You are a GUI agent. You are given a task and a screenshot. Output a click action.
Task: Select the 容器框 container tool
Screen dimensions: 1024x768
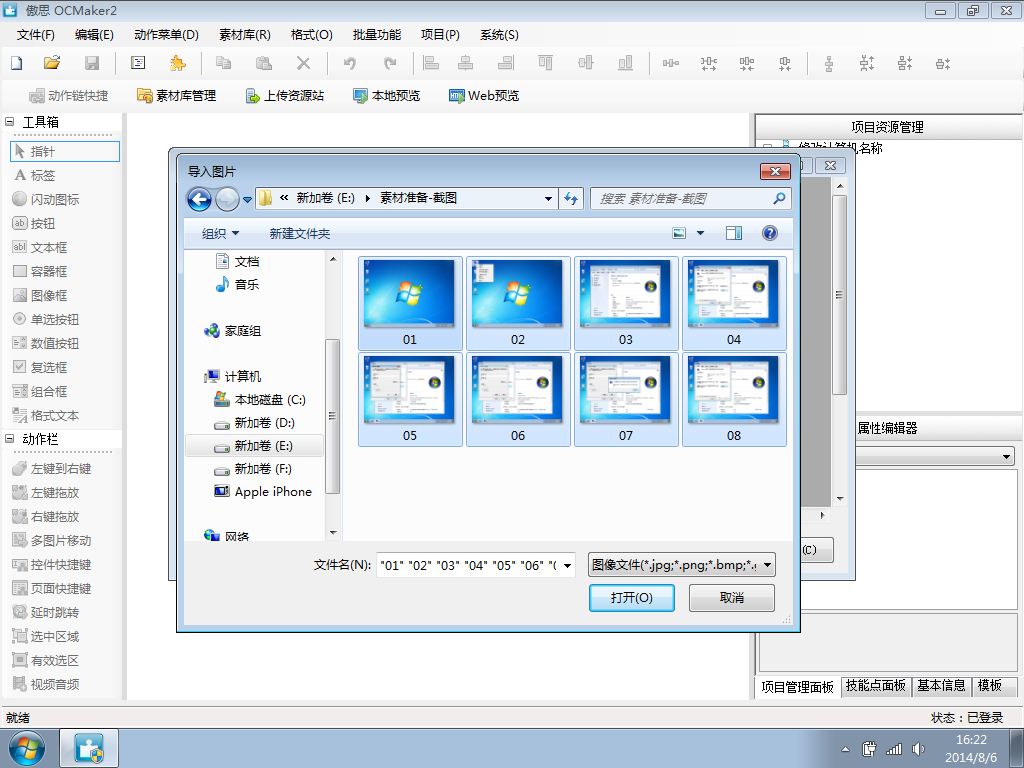40,271
